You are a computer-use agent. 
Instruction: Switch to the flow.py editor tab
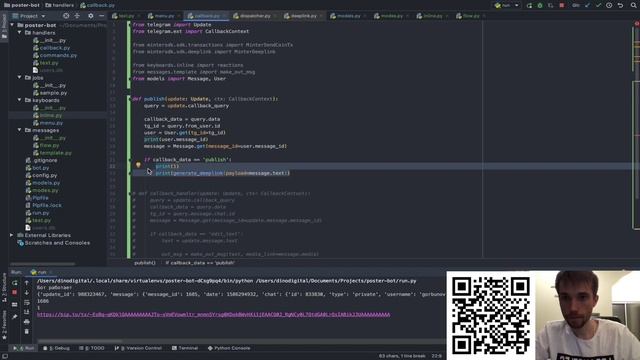coord(470,16)
